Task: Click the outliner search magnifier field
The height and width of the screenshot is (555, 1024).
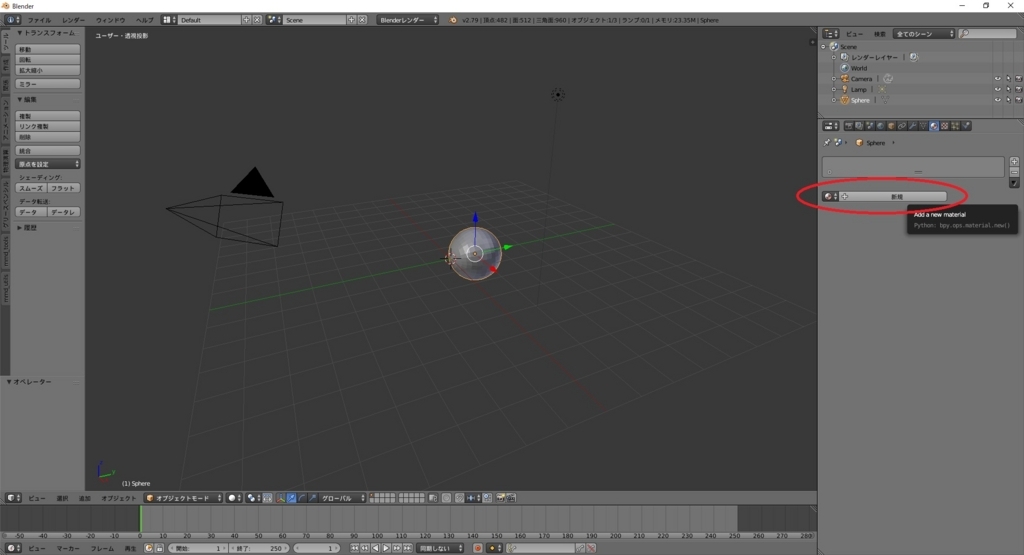Action: point(987,33)
